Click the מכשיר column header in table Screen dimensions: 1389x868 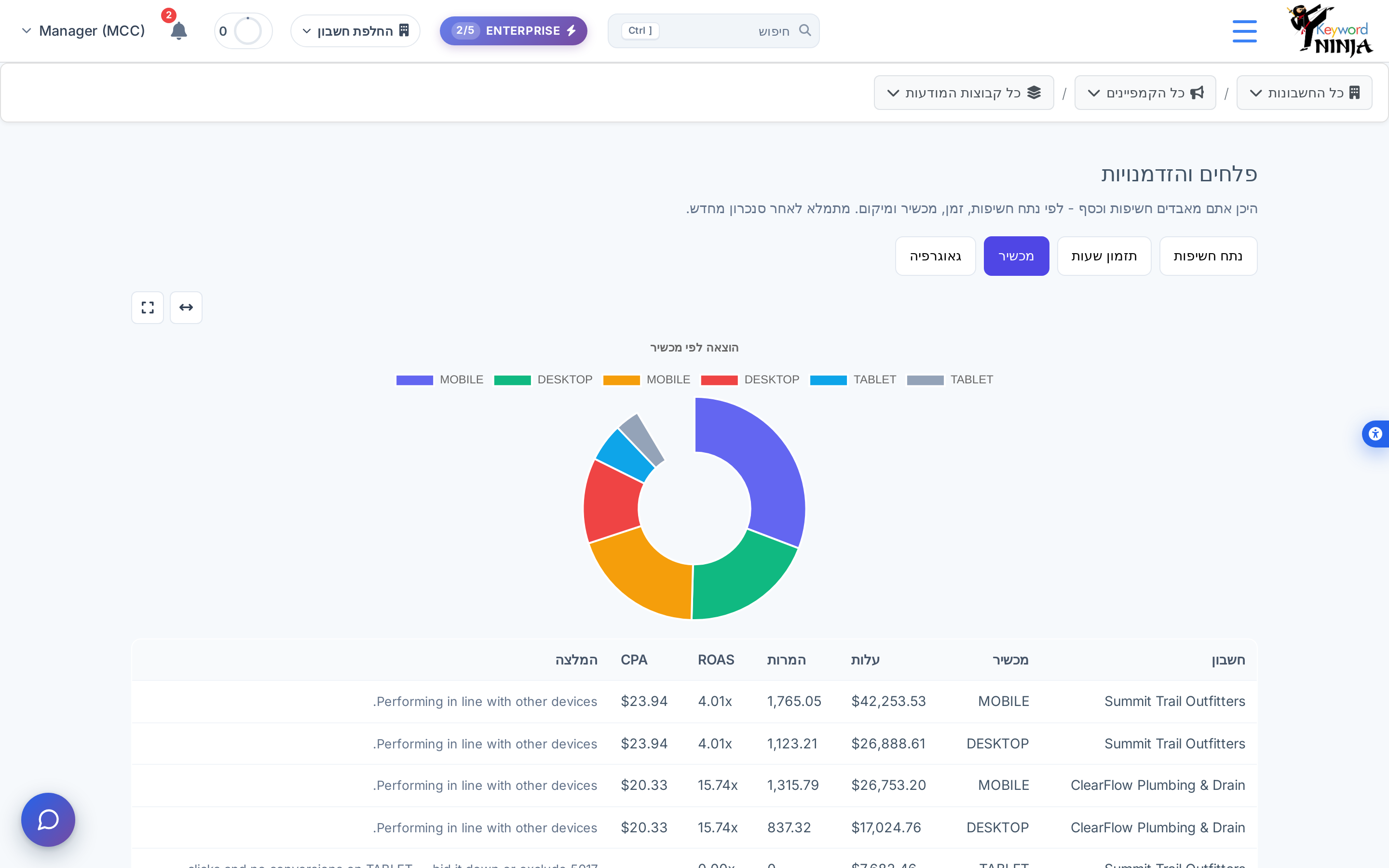1011,660
